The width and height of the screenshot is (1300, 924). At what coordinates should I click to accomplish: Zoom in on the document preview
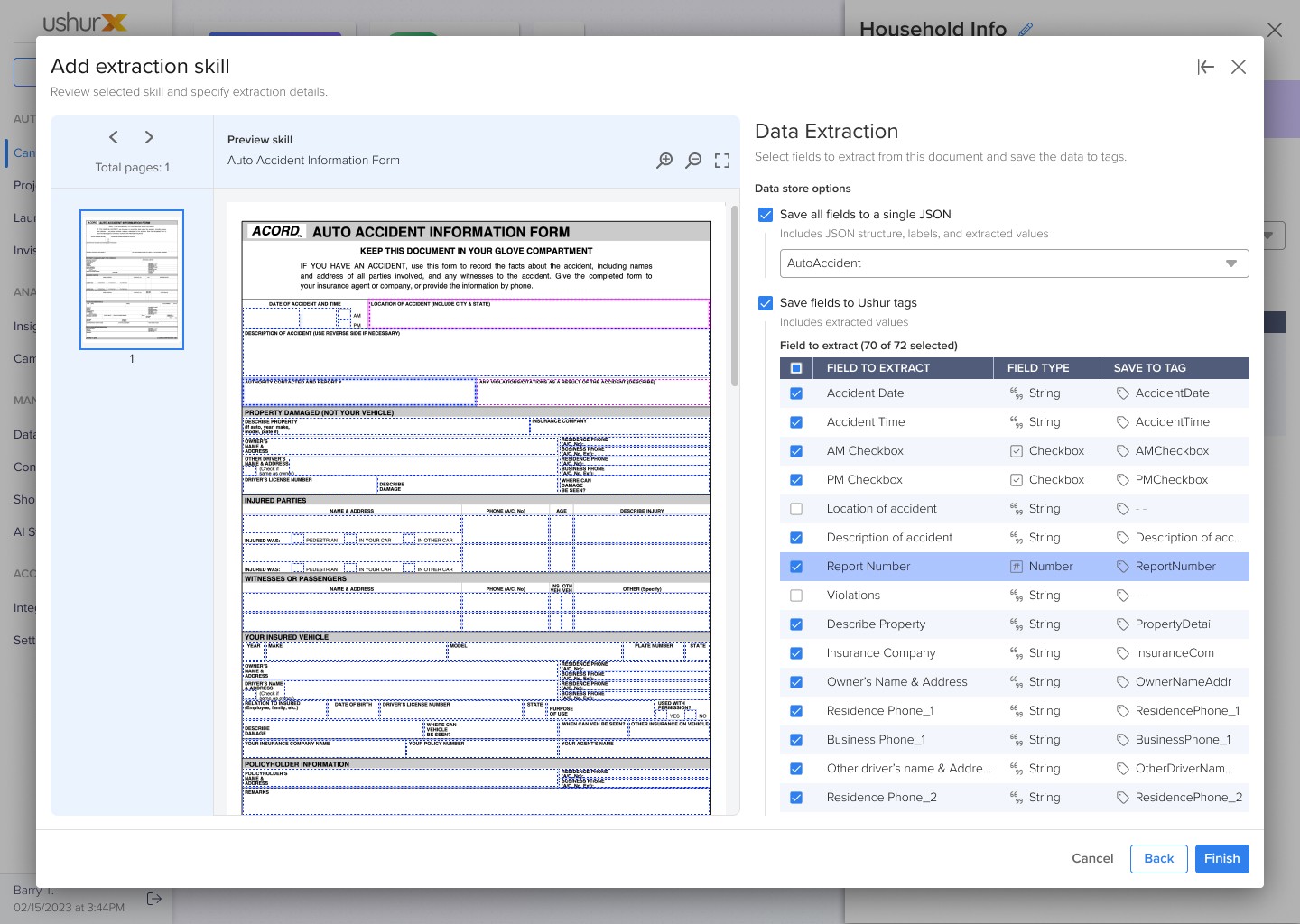(664, 161)
